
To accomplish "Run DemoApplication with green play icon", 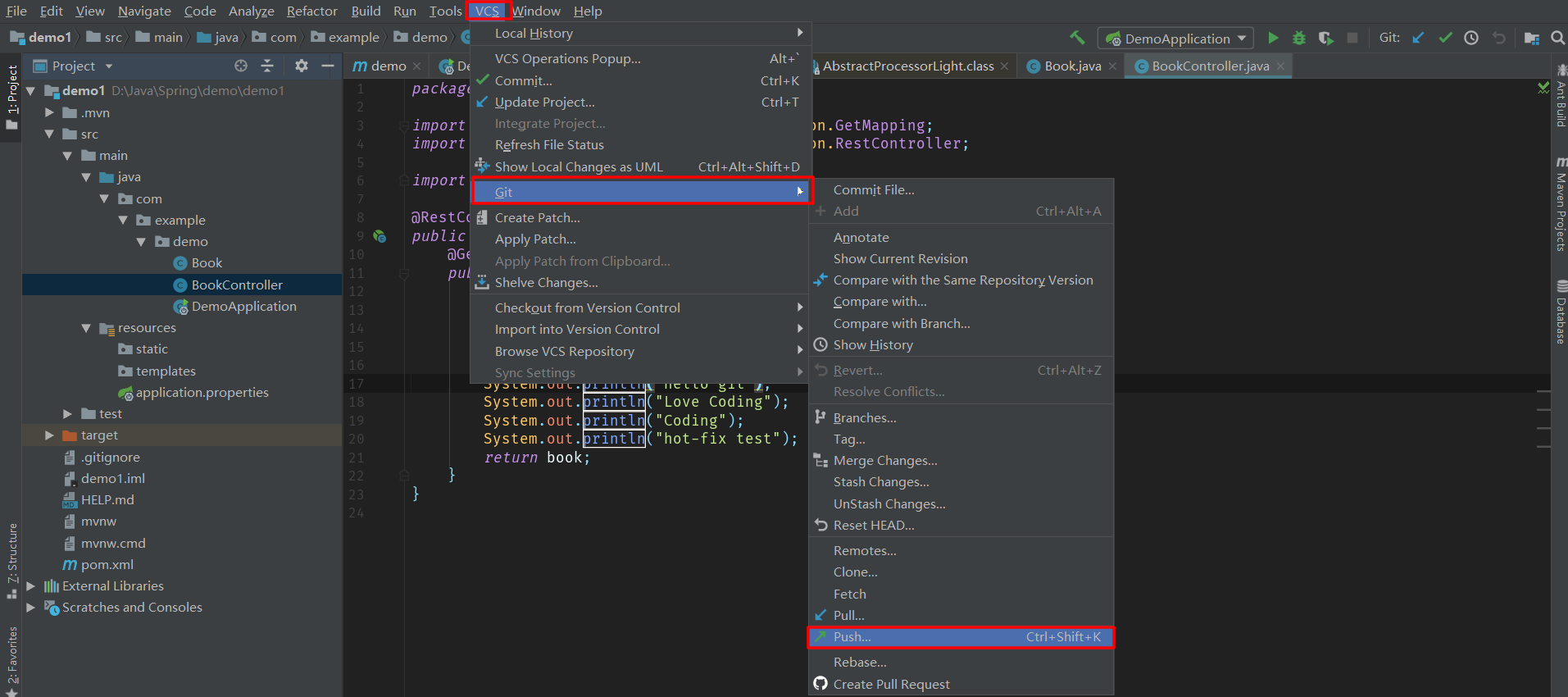I will [x=1273, y=38].
